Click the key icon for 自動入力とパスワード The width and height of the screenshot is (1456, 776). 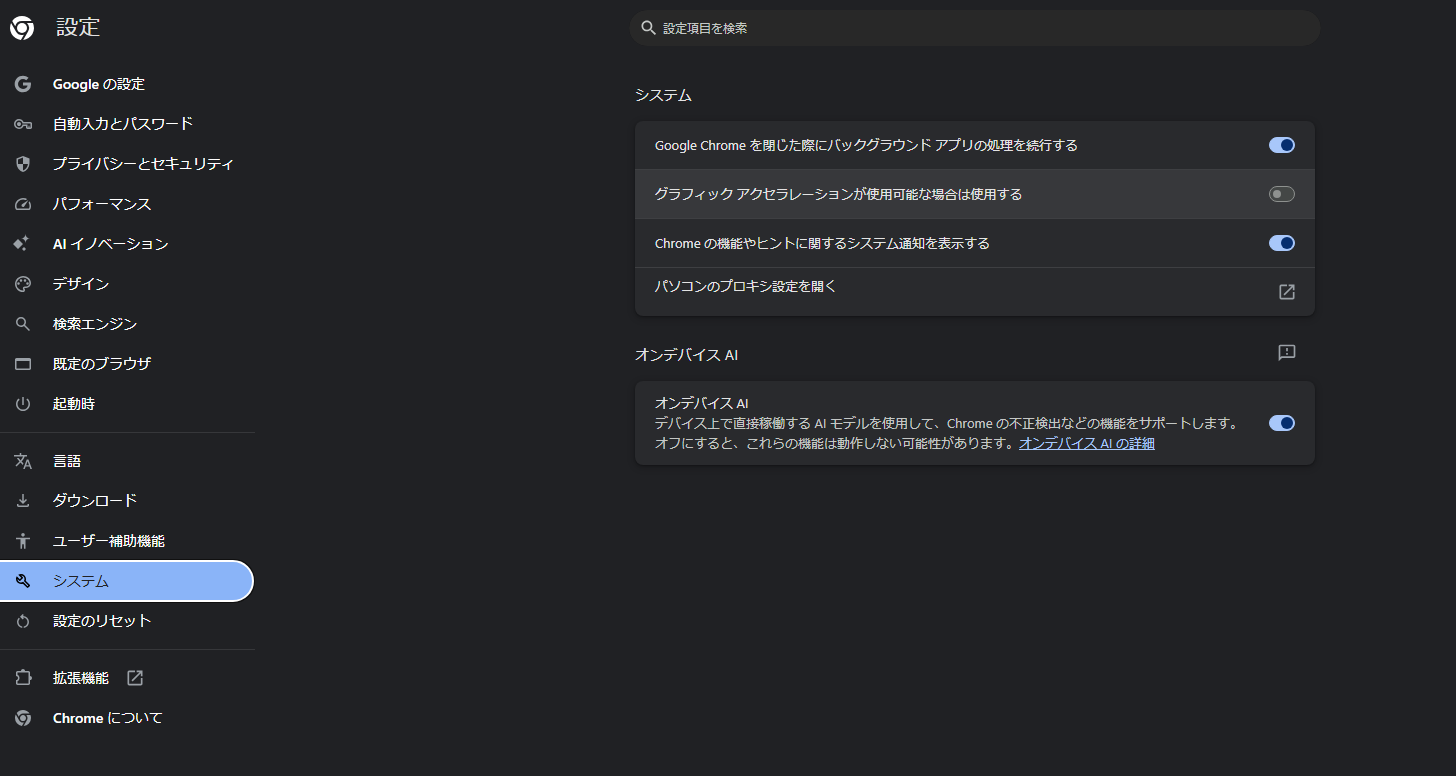[x=23, y=124]
